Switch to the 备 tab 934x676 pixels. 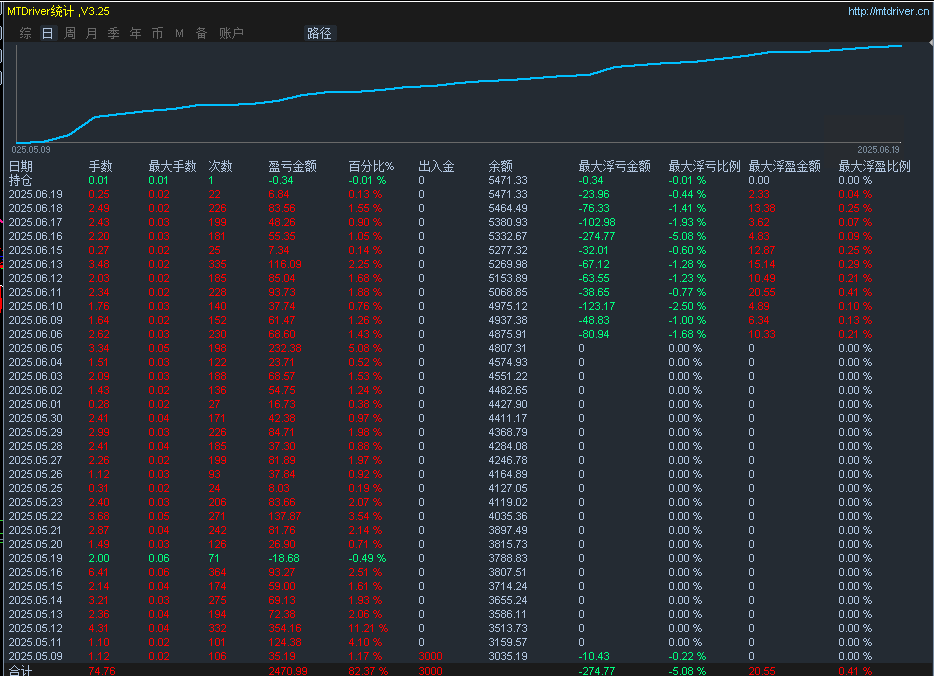[201, 33]
